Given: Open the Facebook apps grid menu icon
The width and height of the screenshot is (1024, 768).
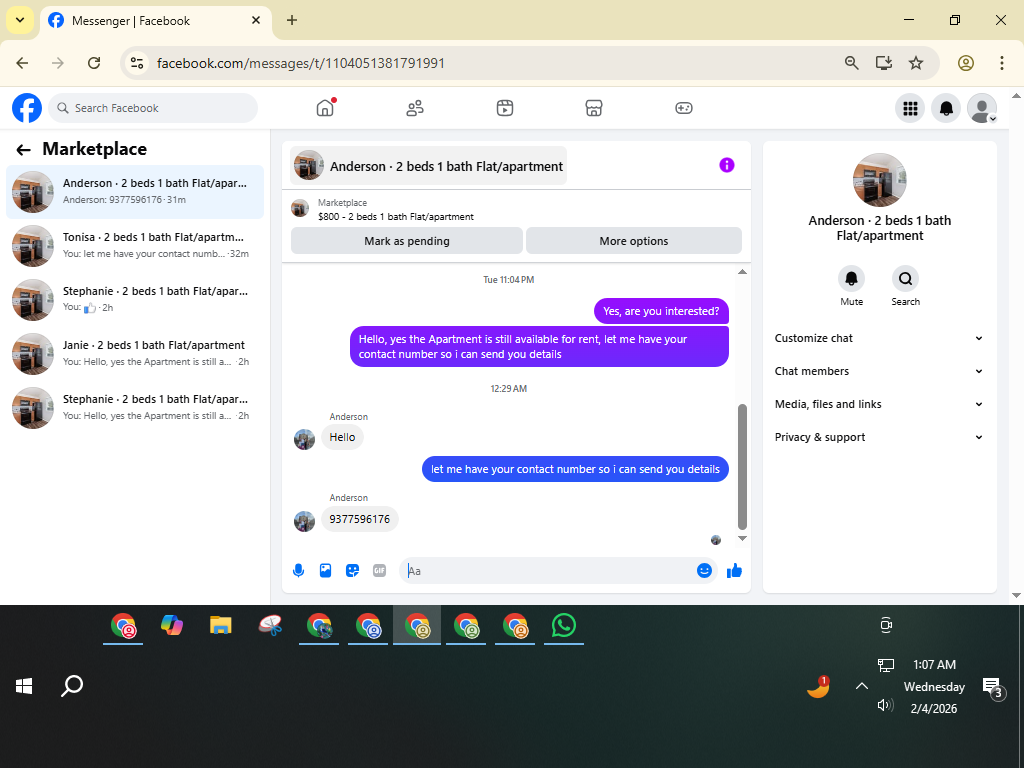Looking at the screenshot, I should click(910, 108).
